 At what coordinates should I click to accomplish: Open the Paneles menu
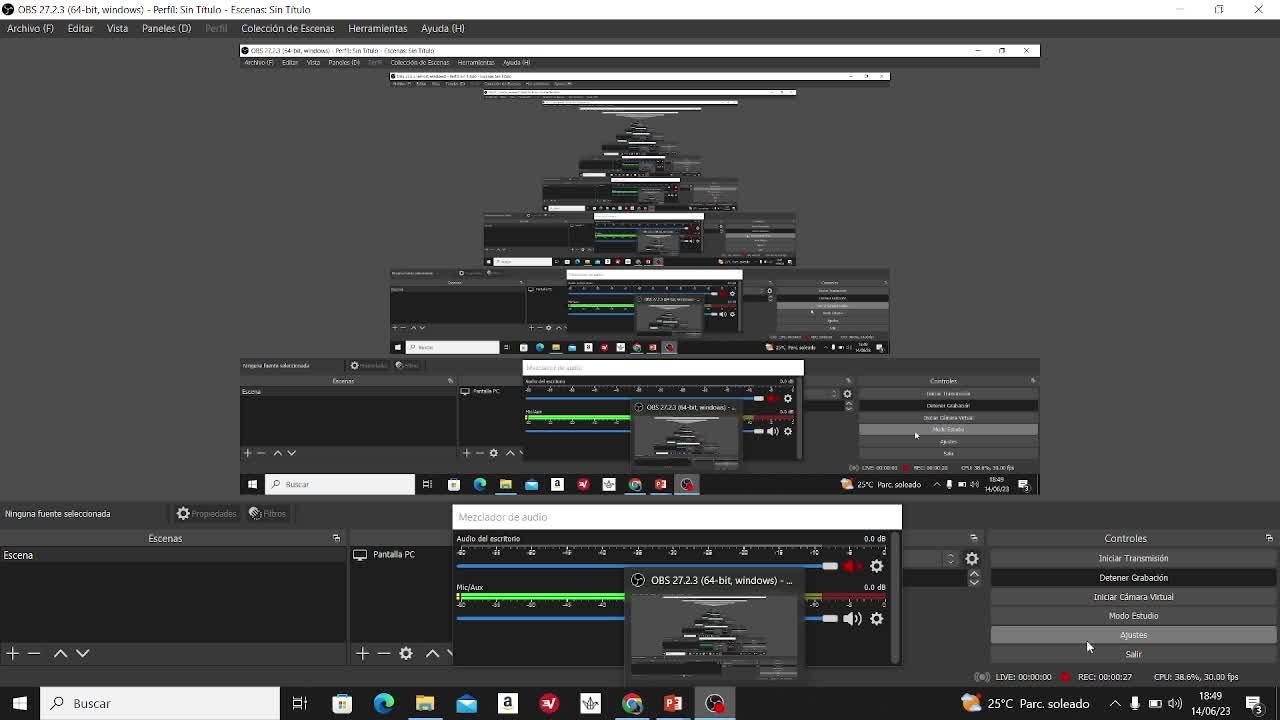(166, 28)
